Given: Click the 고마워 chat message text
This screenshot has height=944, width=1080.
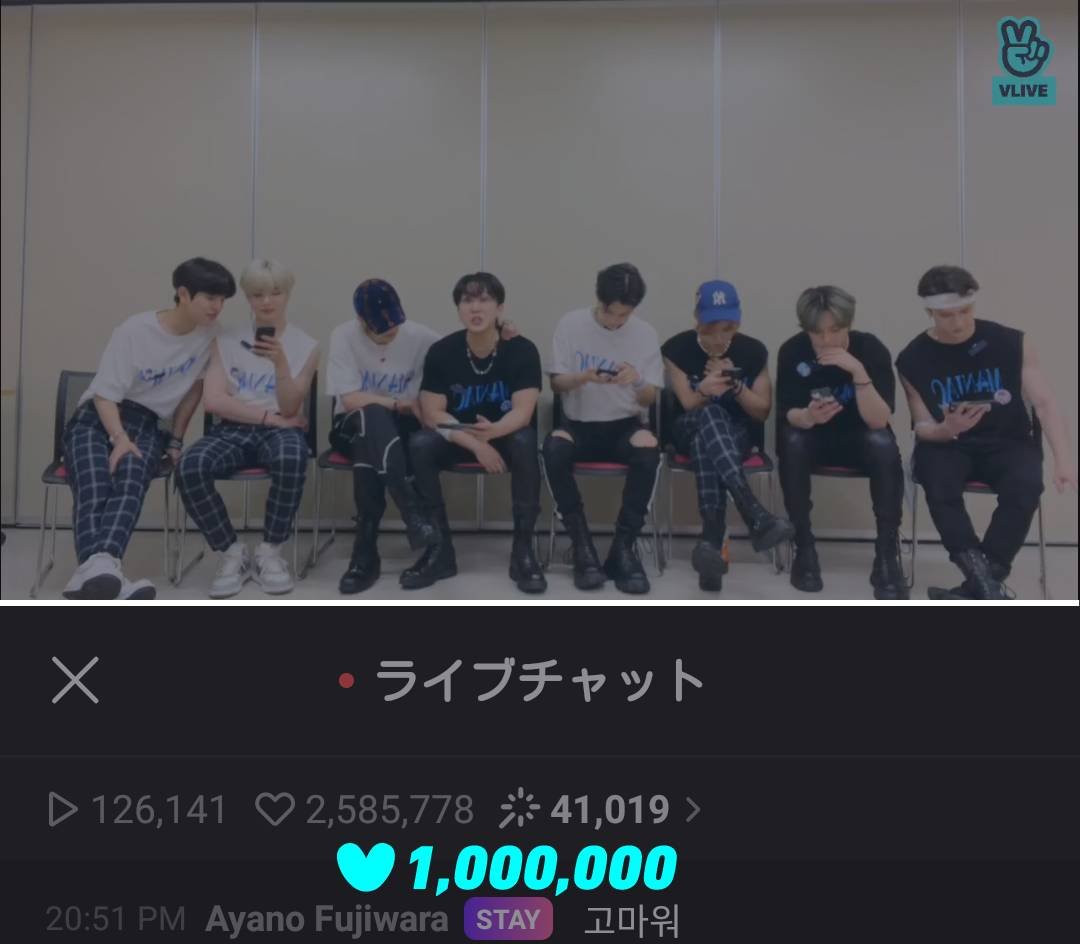Looking at the screenshot, I should (632, 921).
